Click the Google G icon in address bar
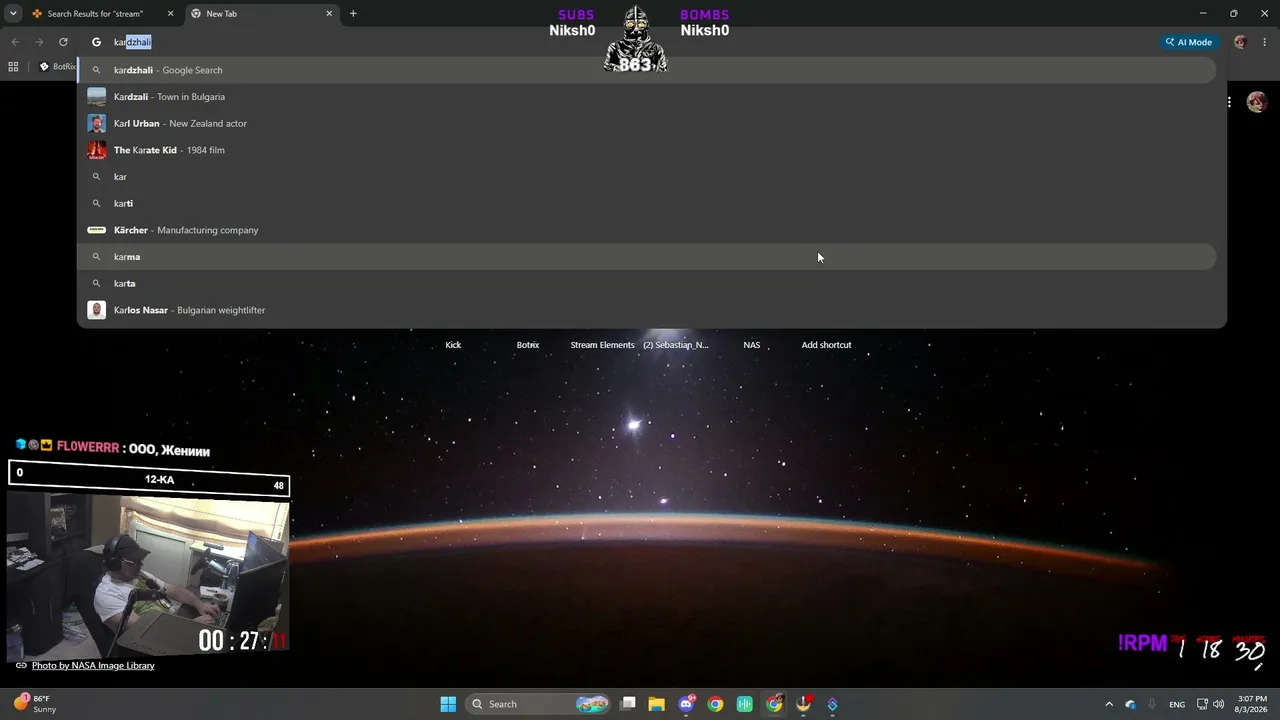 [96, 42]
